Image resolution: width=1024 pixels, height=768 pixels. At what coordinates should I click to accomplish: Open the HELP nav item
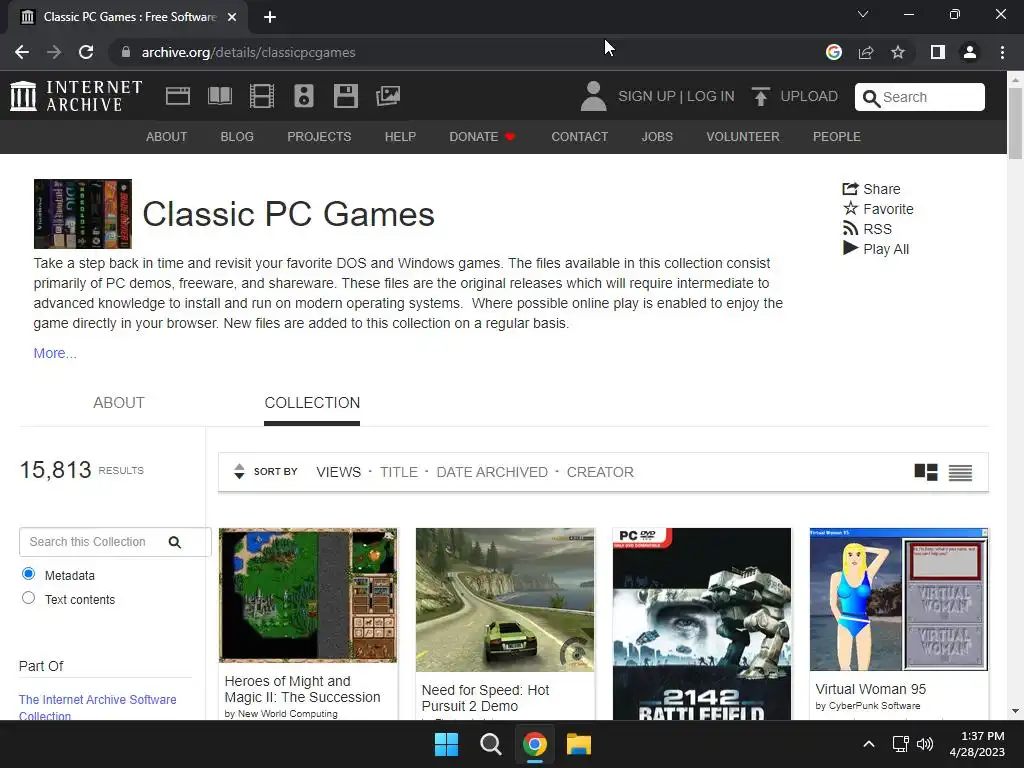pos(400,136)
